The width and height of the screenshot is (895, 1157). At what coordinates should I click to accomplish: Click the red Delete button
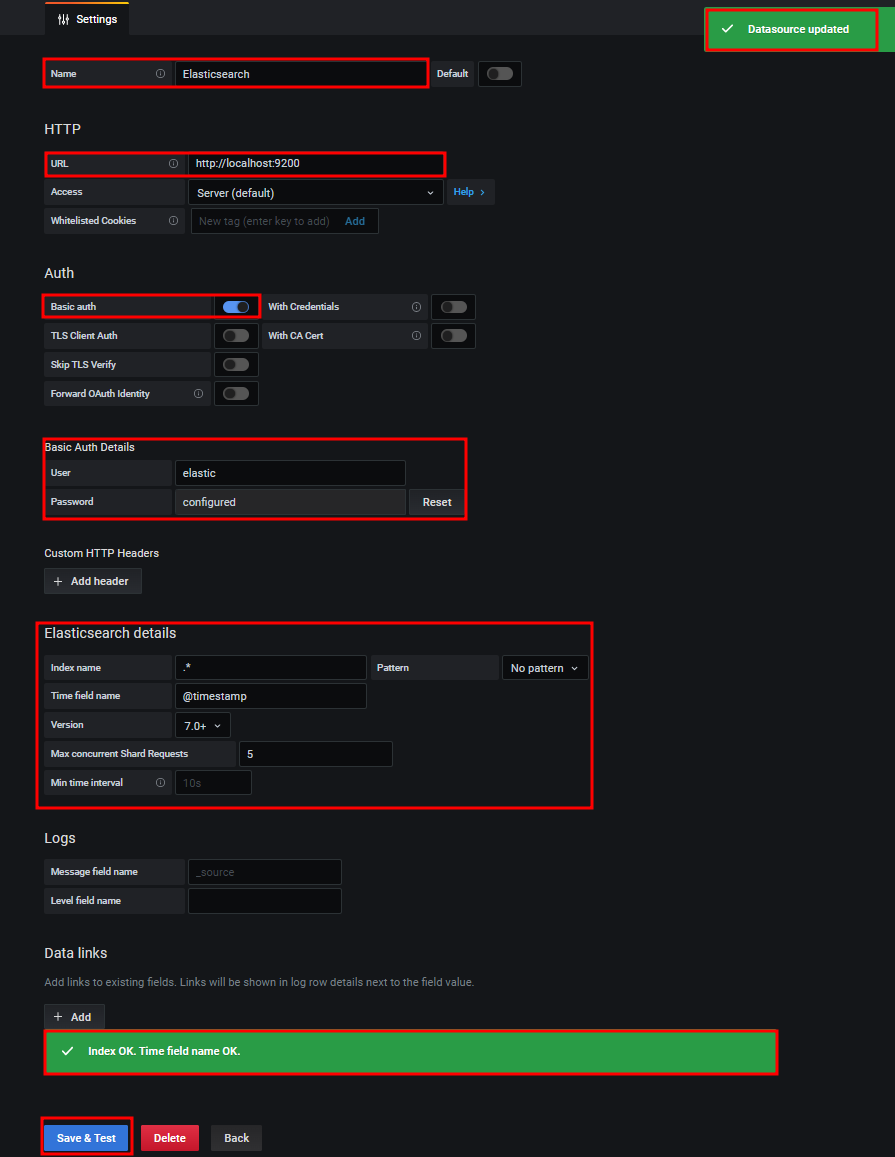tap(170, 1138)
